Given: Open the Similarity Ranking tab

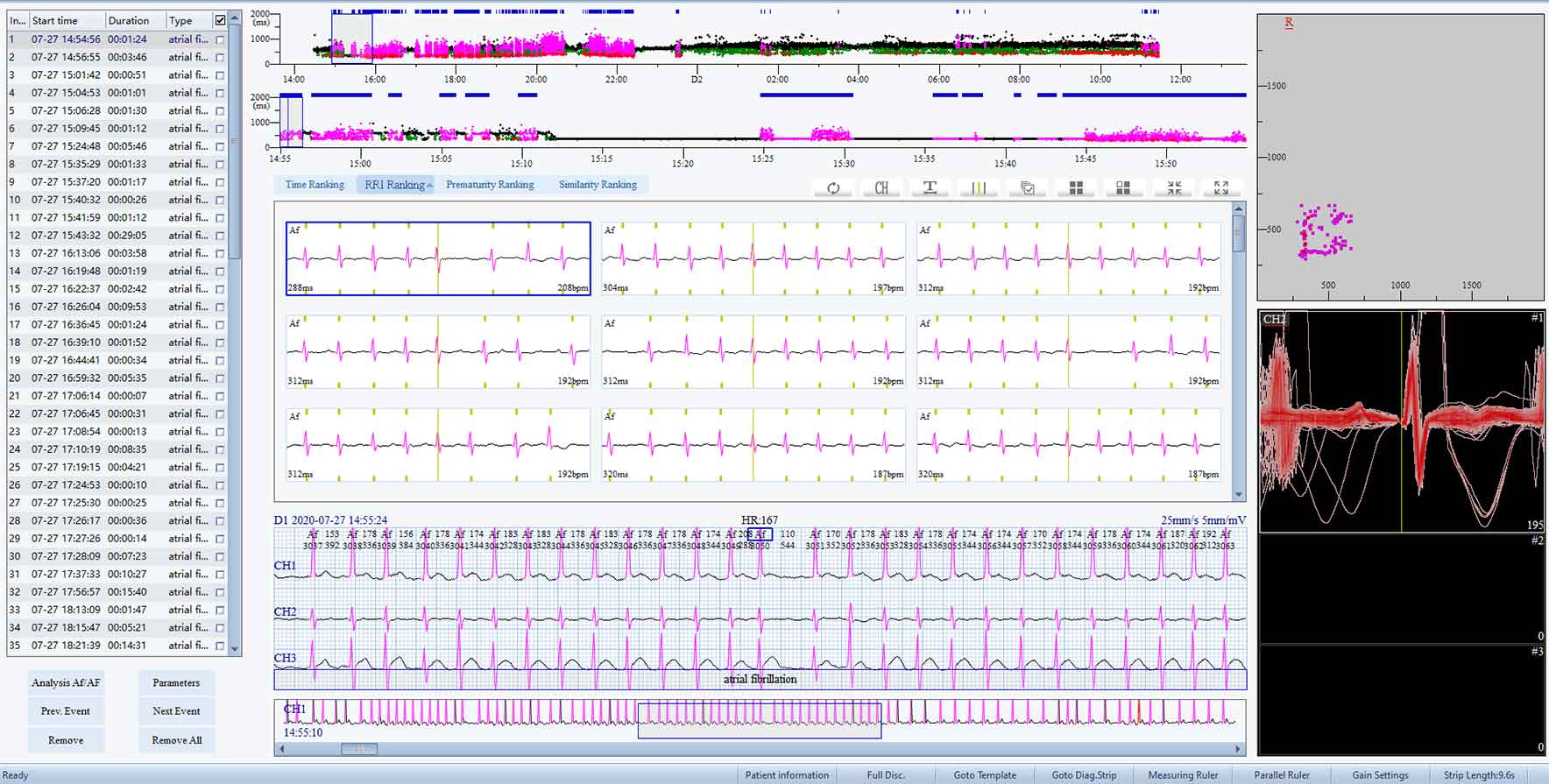Looking at the screenshot, I should tap(598, 185).
